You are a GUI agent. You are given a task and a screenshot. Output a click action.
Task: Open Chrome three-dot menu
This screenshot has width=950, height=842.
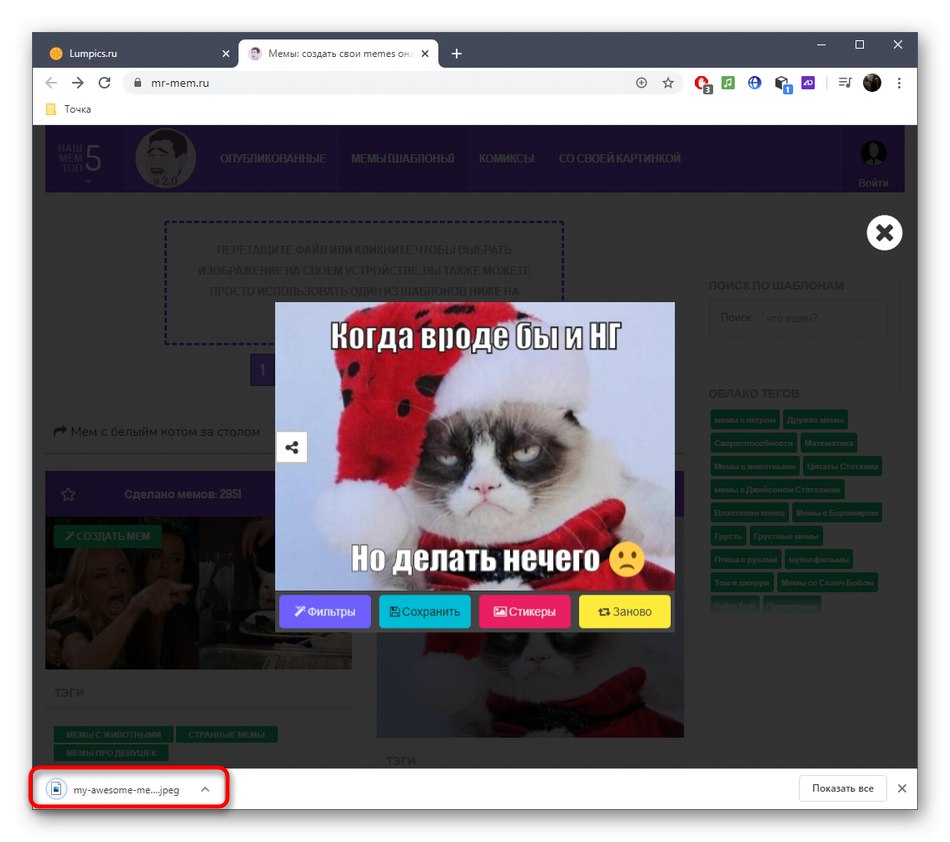(x=899, y=83)
